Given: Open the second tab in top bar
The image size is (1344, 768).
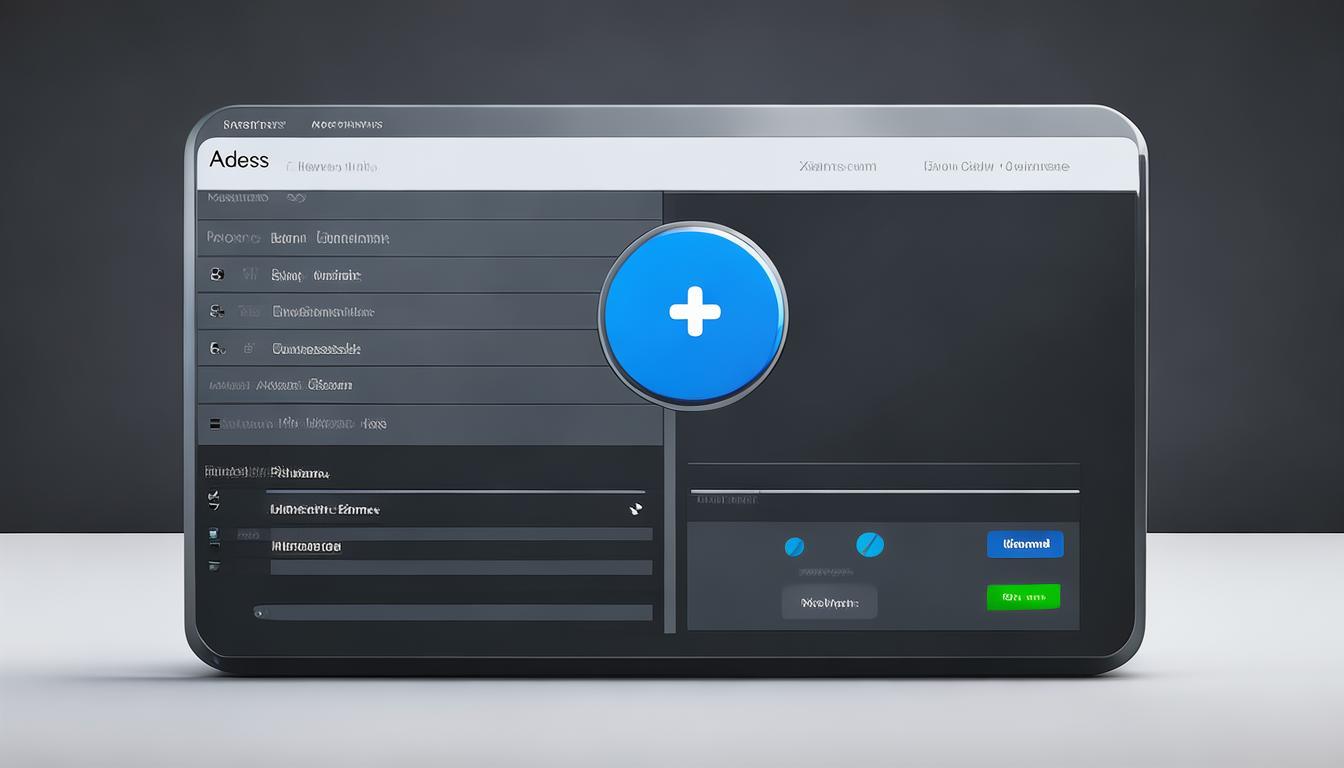Looking at the screenshot, I should 346,125.
